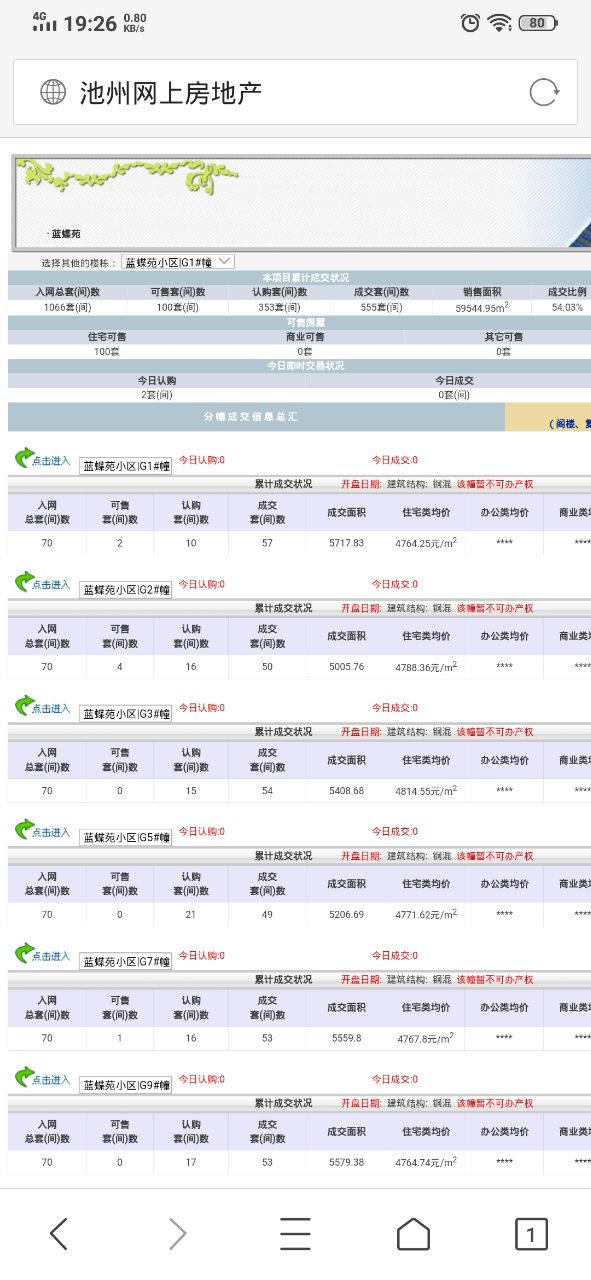The image size is (591, 1280).
Task: Click 点击进入 link for G7# building
Action: click(51, 956)
